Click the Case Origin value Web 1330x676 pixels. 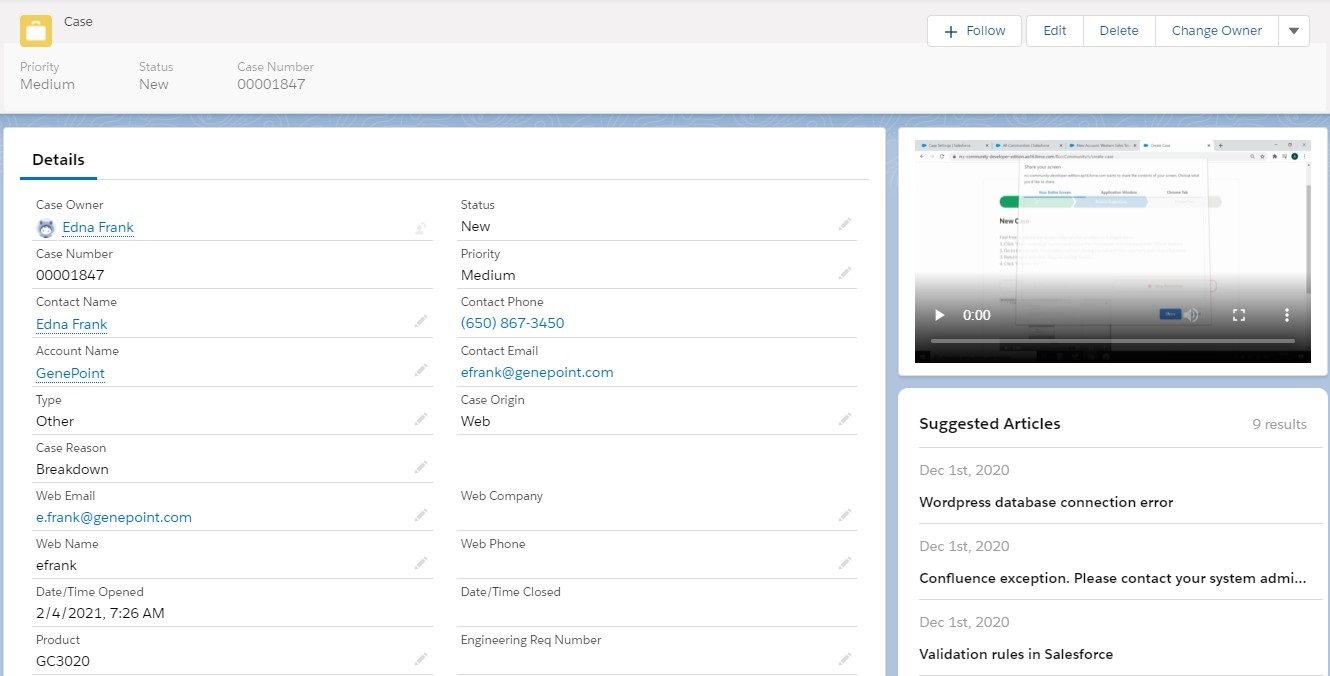pos(476,421)
